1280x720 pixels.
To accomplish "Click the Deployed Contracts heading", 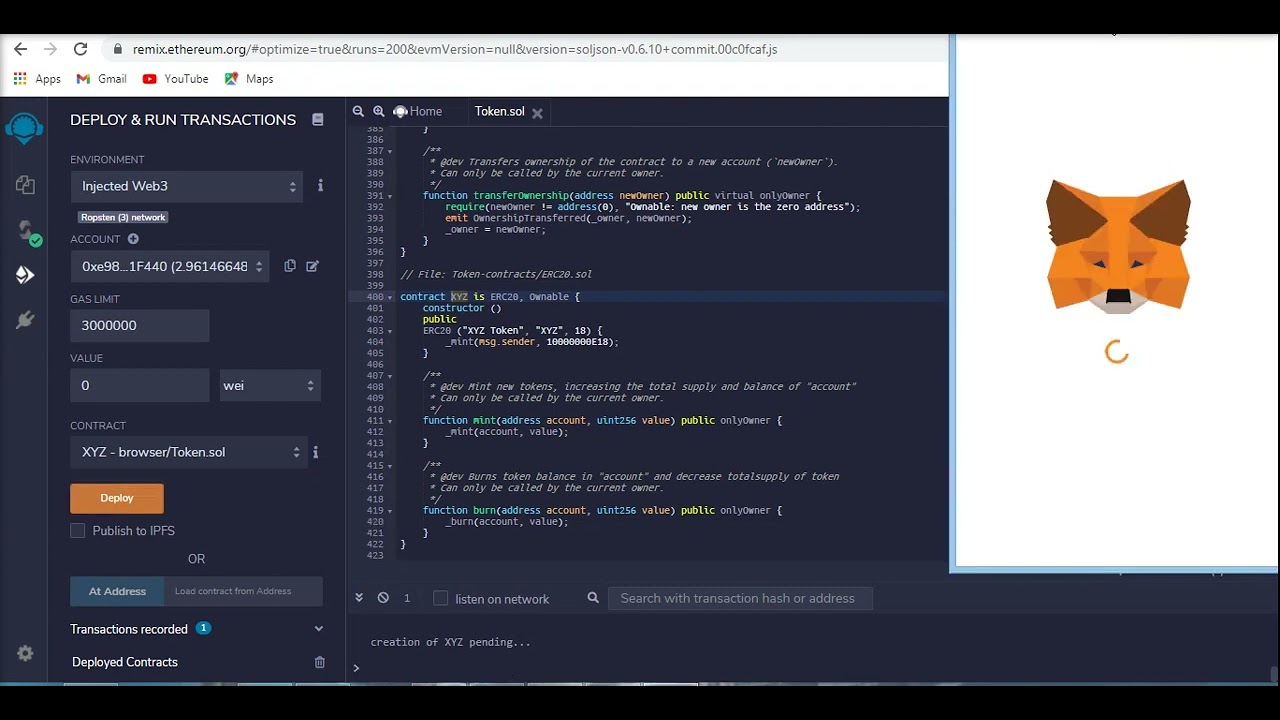I will point(125,662).
